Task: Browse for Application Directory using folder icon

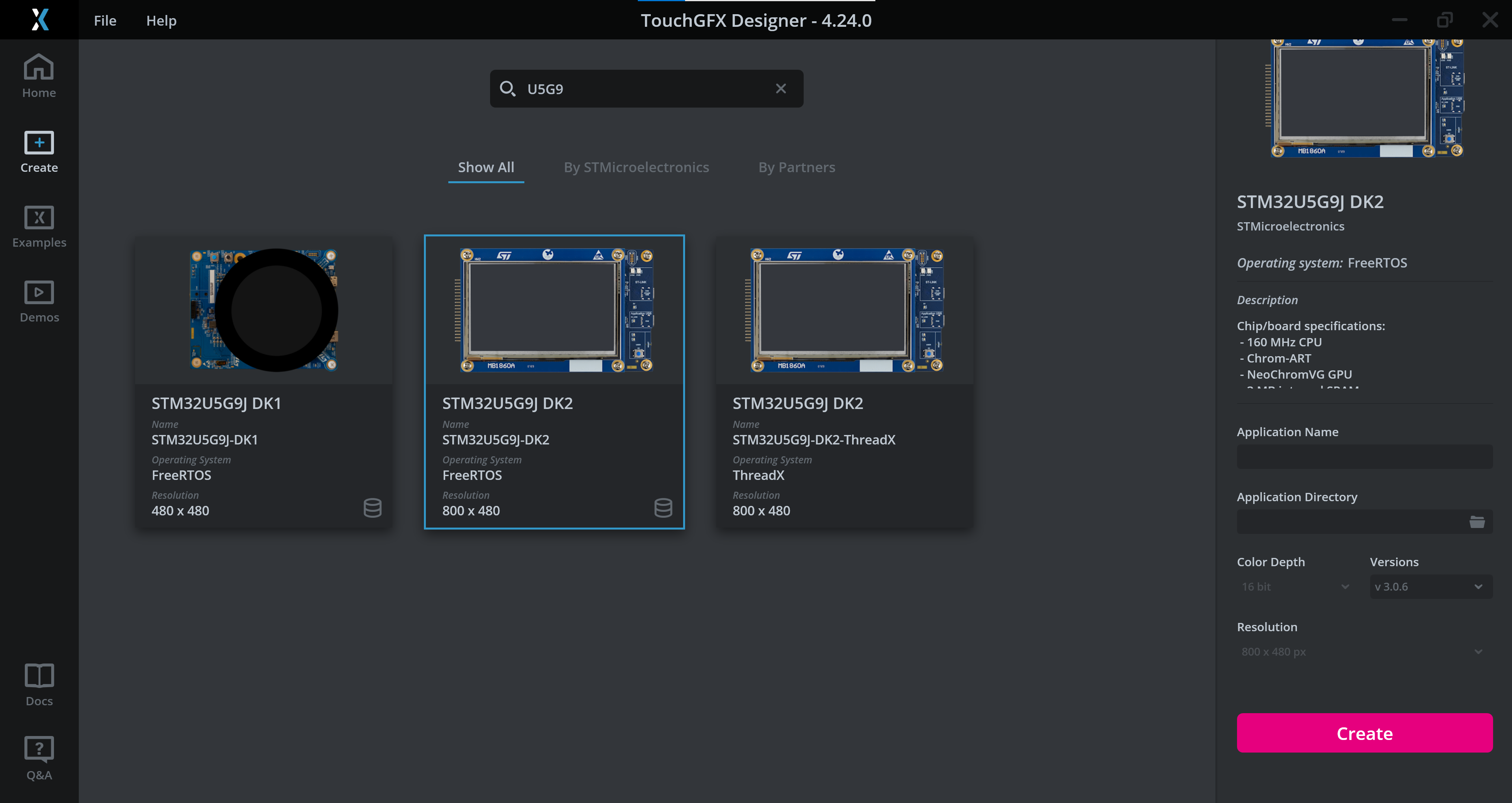Action: tap(1478, 521)
